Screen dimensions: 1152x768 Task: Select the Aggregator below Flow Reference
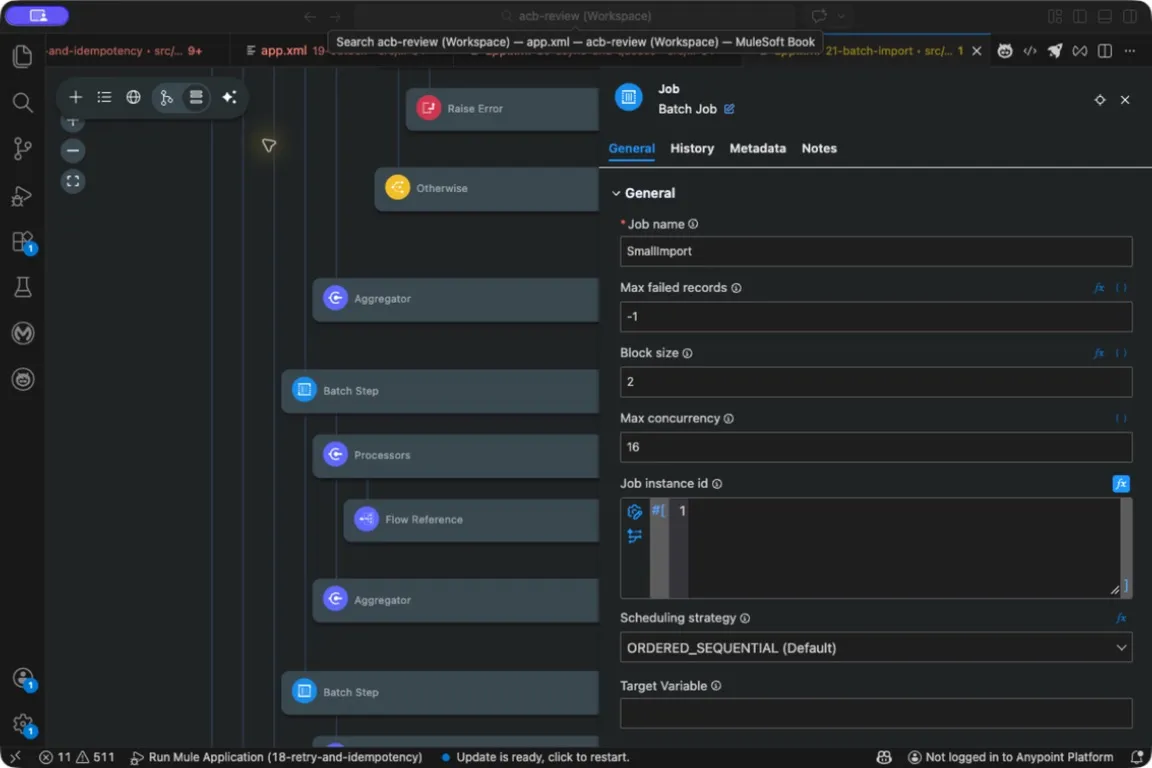[x=456, y=600]
